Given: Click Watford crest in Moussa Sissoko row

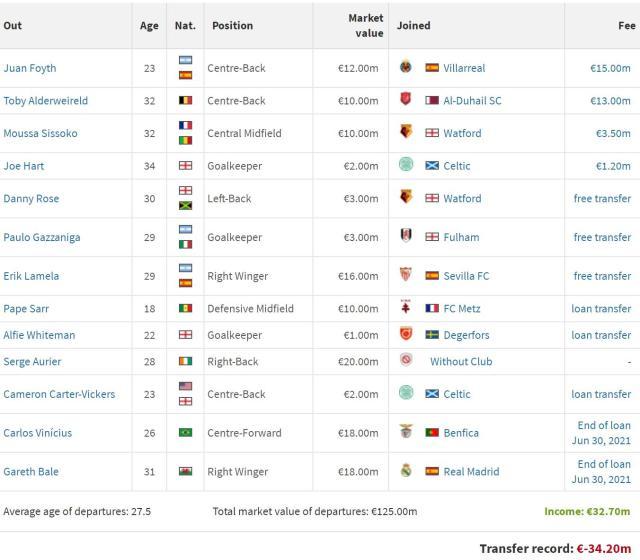Looking at the screenshot, I should [x=406, y=133].
